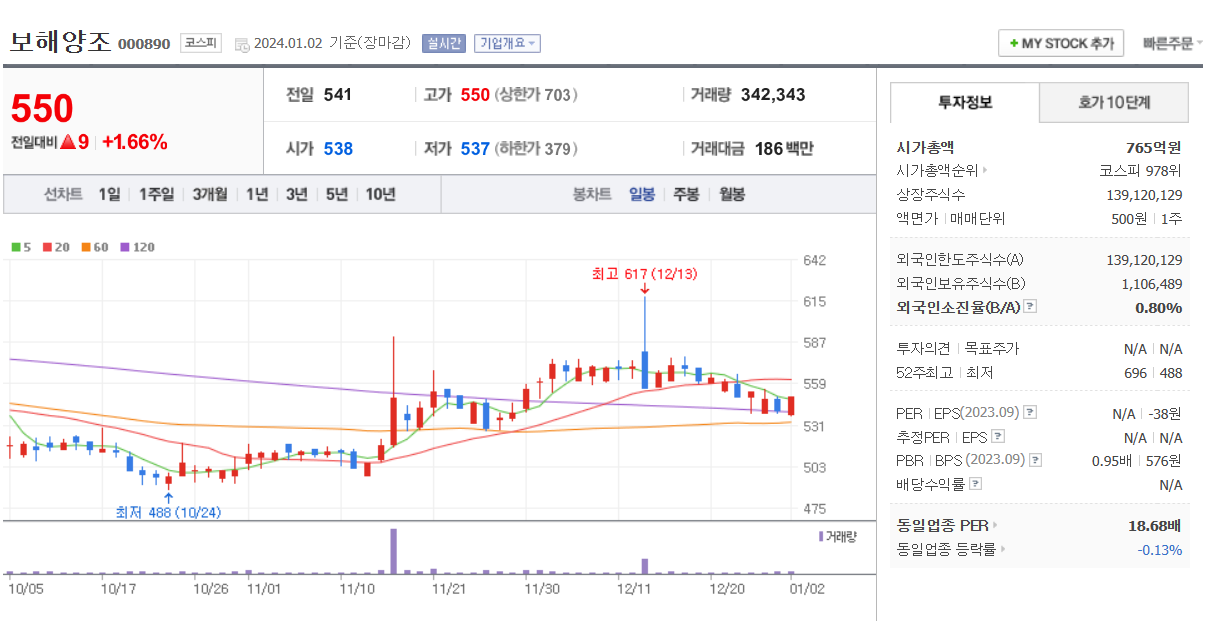Expand the 기업개요 dropdown
Viewport: 1206px width, 621px height.
click(508, 43)
